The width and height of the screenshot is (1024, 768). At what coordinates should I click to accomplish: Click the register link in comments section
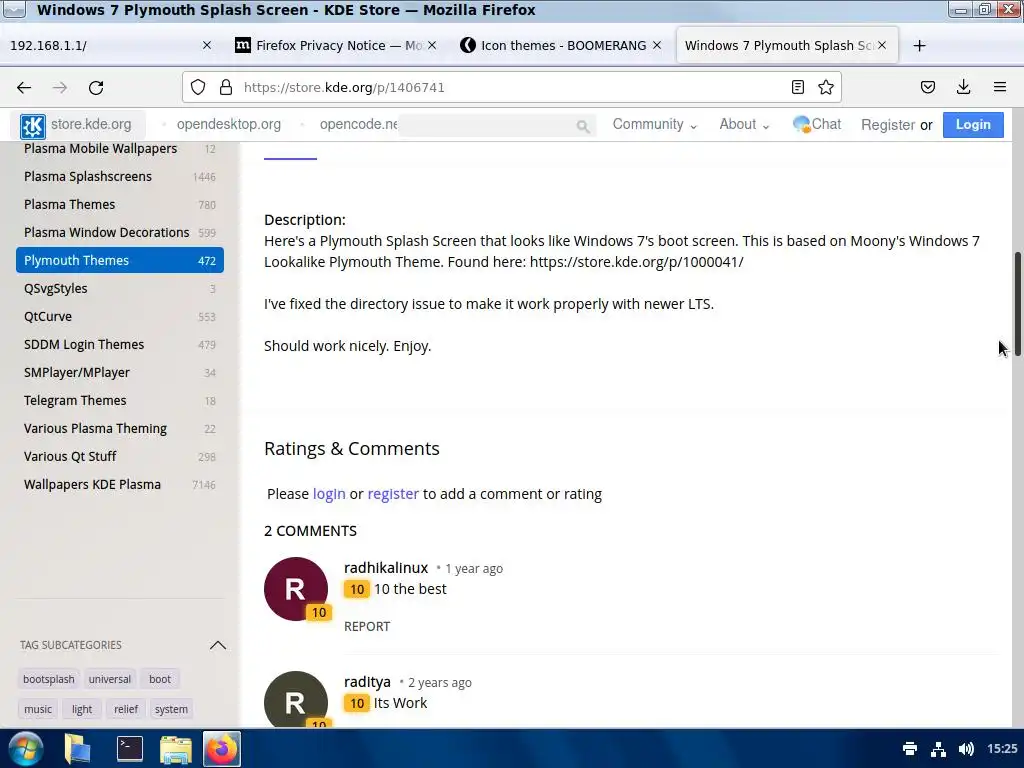click(393, 494)
